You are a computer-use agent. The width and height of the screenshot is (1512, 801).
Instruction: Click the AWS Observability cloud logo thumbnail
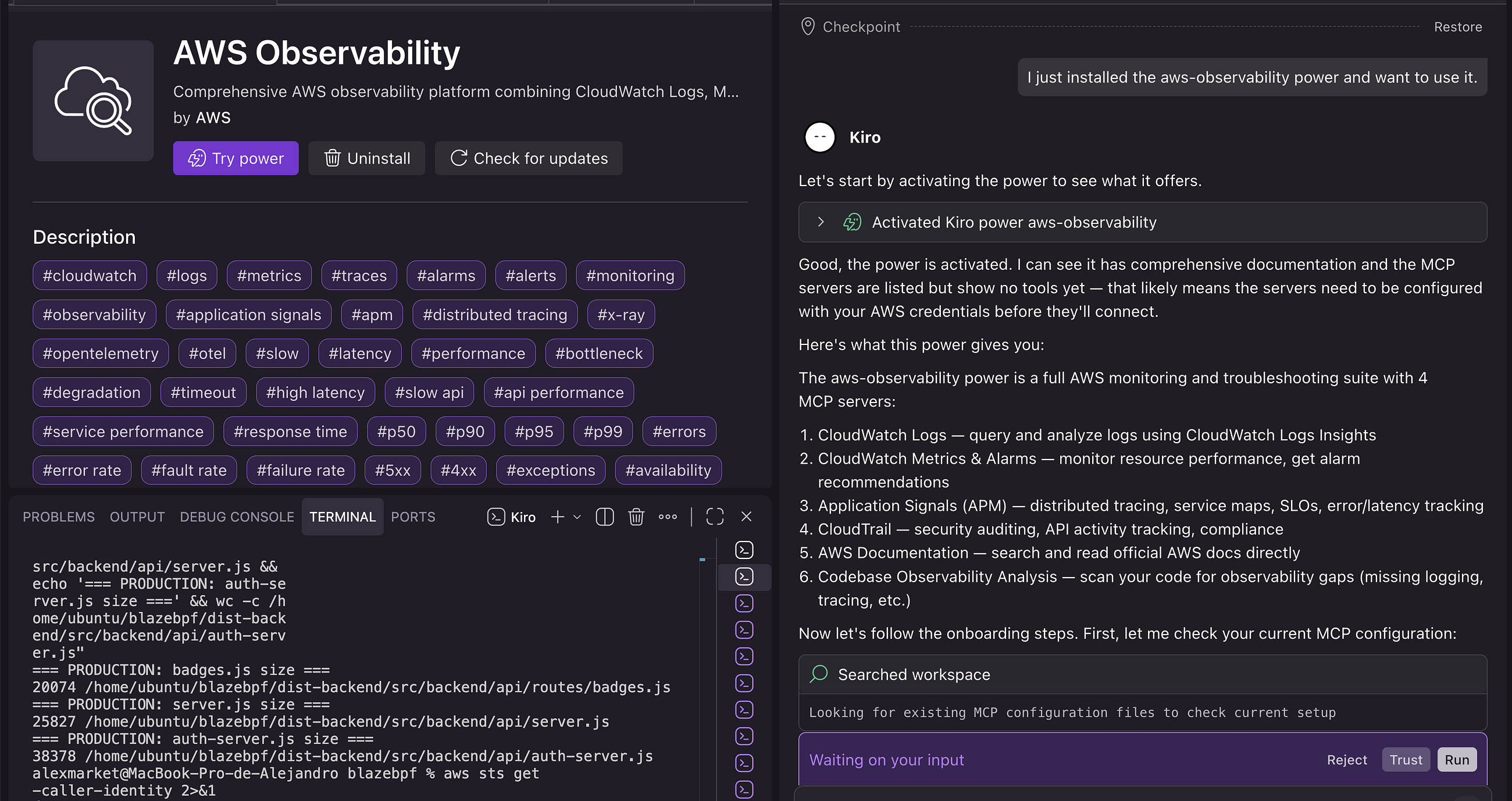(x=92, y=101)
